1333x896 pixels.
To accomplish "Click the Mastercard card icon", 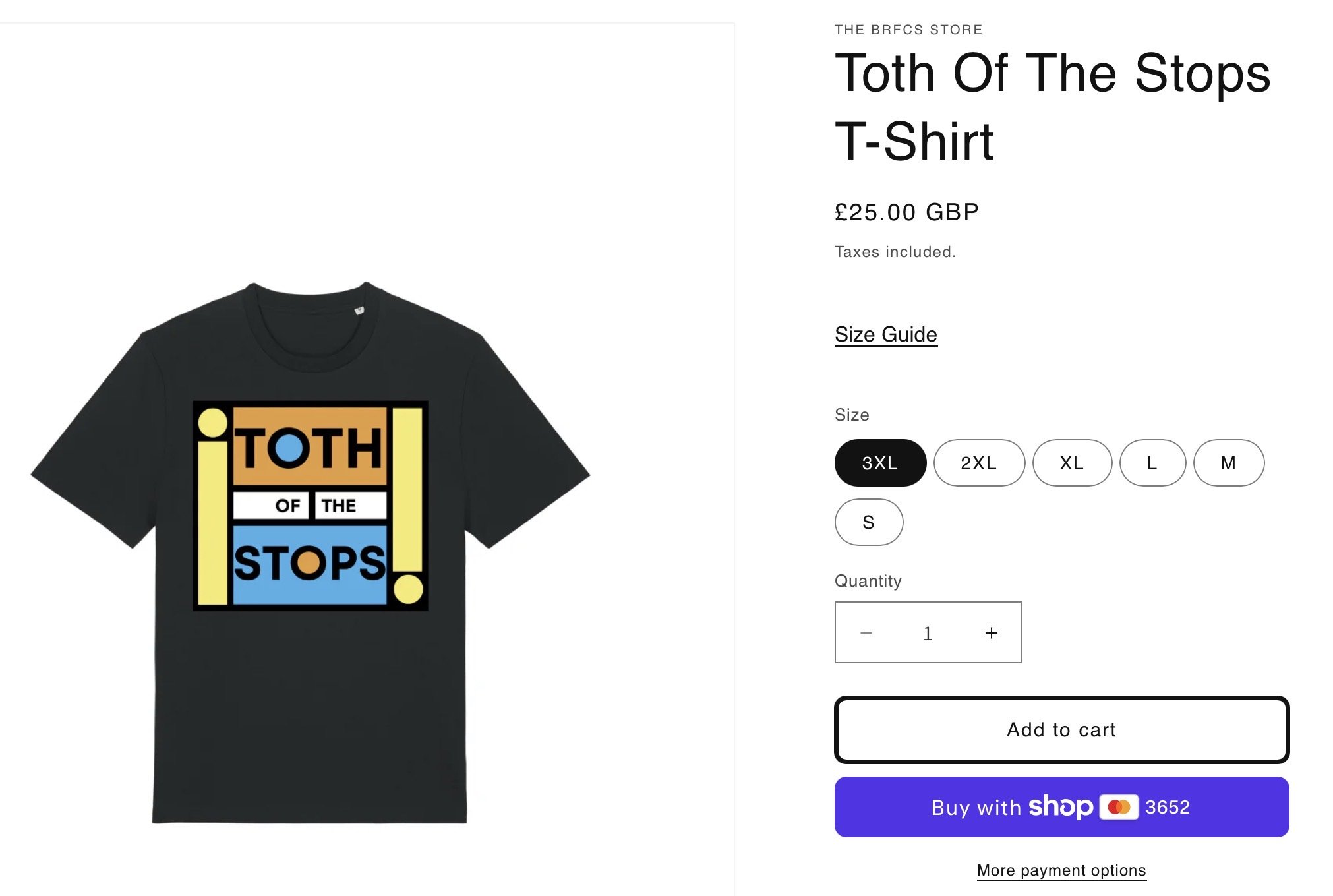I will pyautogui.click(x=1119, y=807).
